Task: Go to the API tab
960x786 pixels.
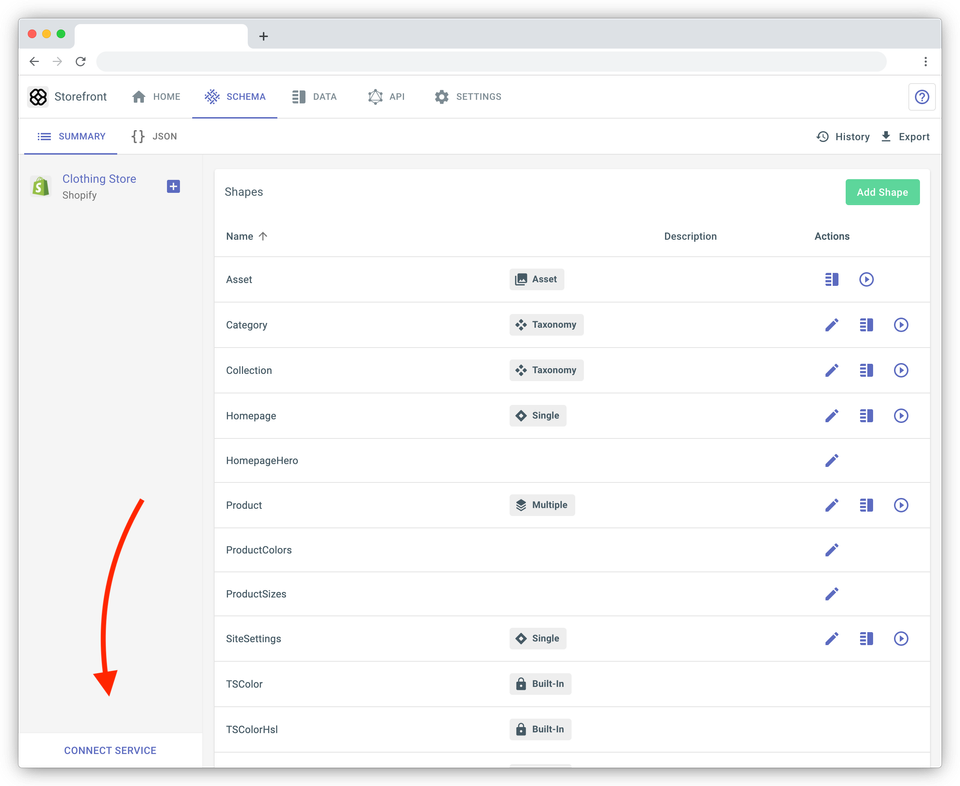Action: pyautogui.click(x=386, y=97)
